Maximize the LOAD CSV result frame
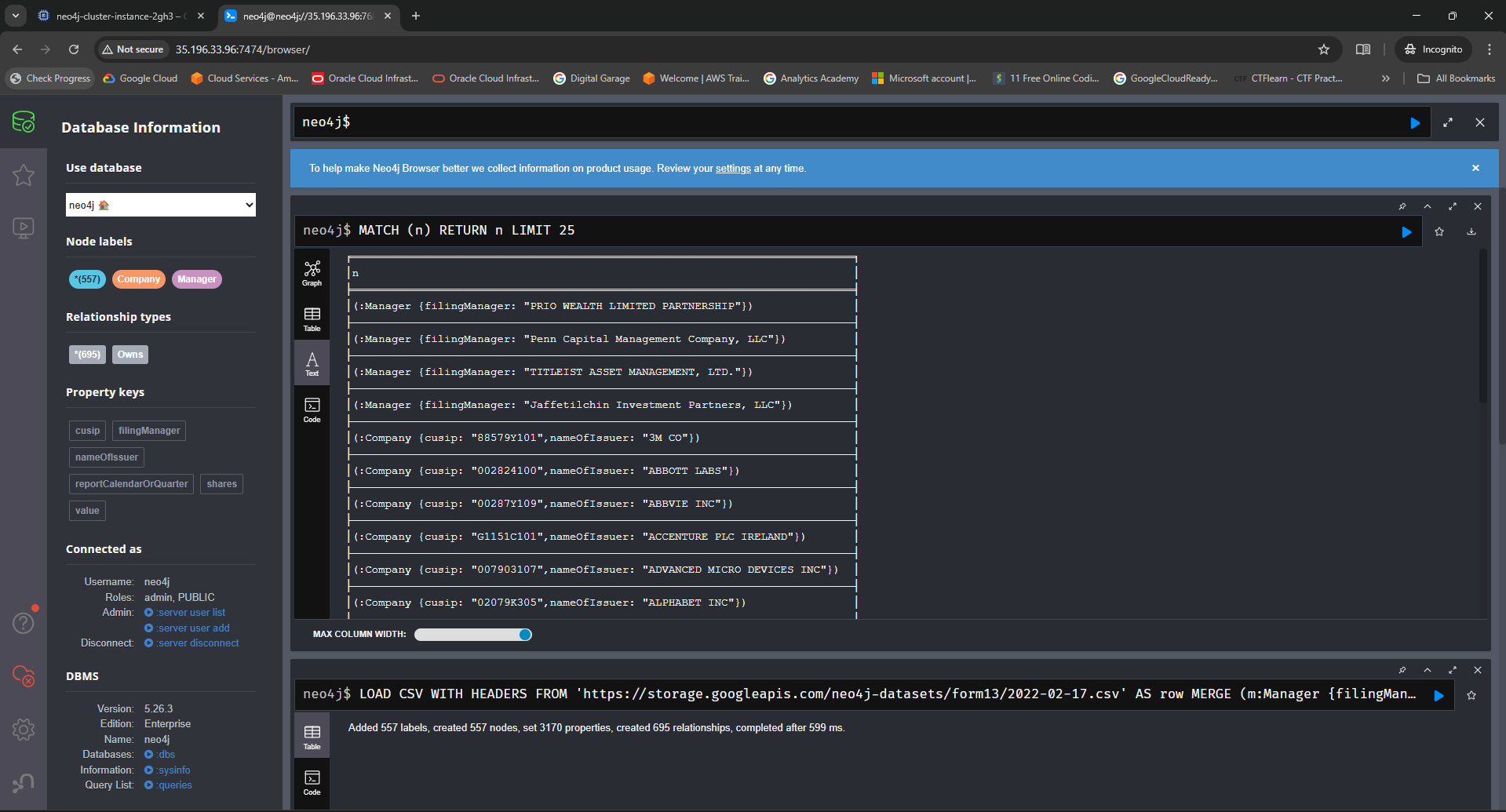 (1453, 670)
